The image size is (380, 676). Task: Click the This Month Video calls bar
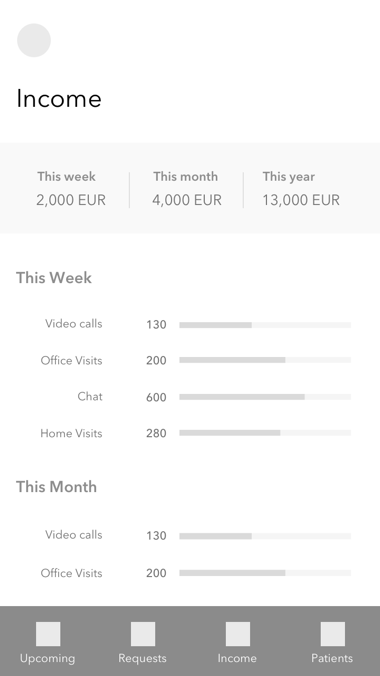[x=265, y=536]
